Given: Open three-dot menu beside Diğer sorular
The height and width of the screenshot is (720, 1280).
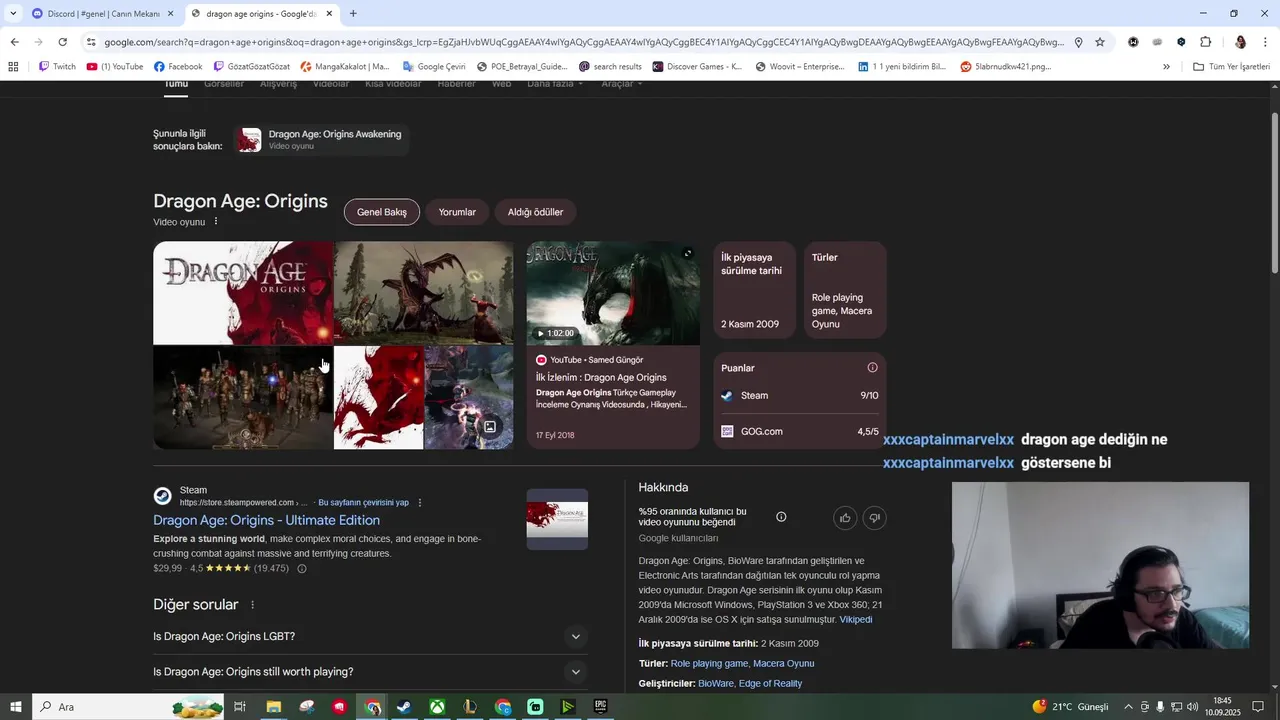Looking at the screenshot, I should tap(252, 605).
